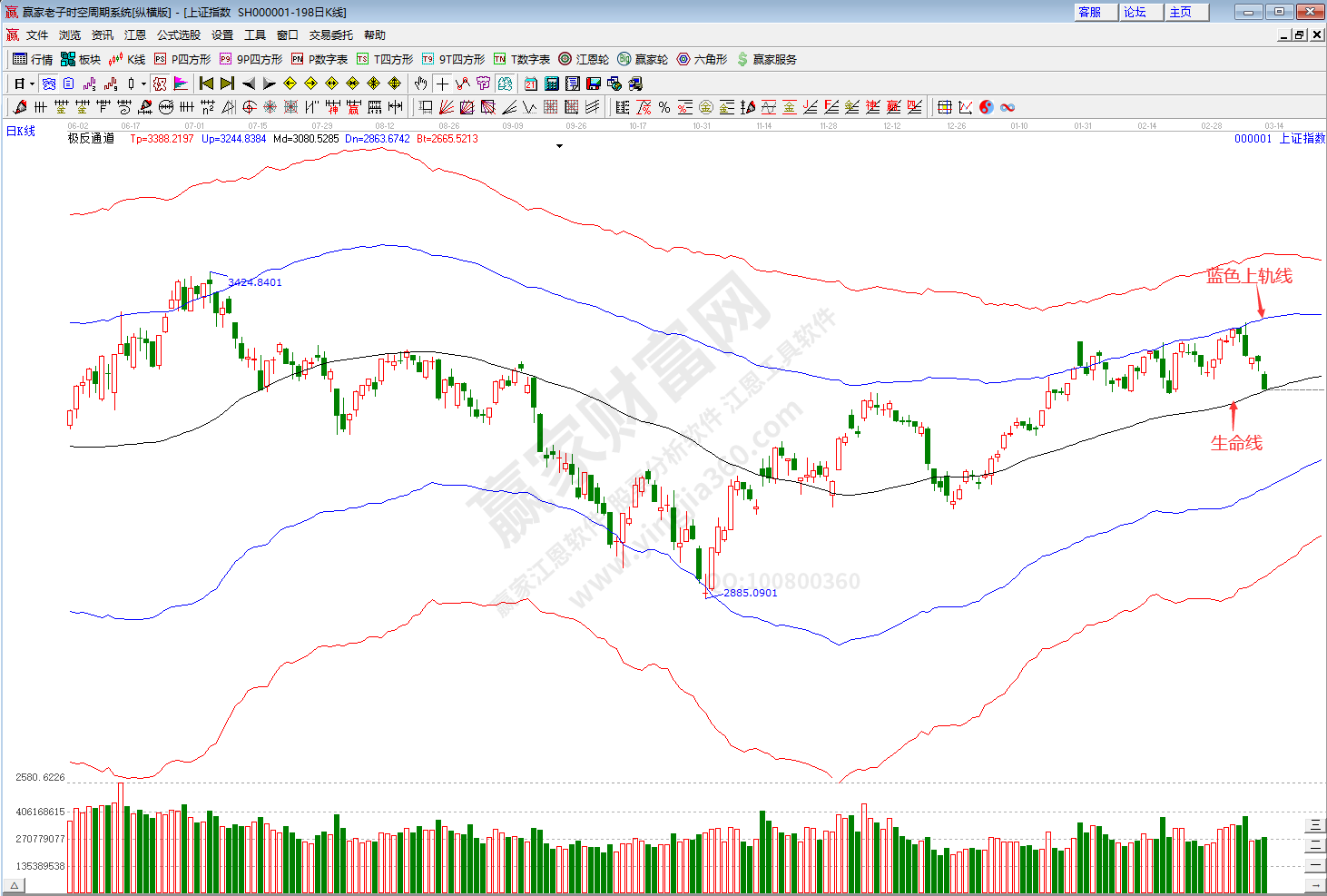1327x896 pixels.
Task: Open the 公式选股 menu
Action: tap(179, 34)
